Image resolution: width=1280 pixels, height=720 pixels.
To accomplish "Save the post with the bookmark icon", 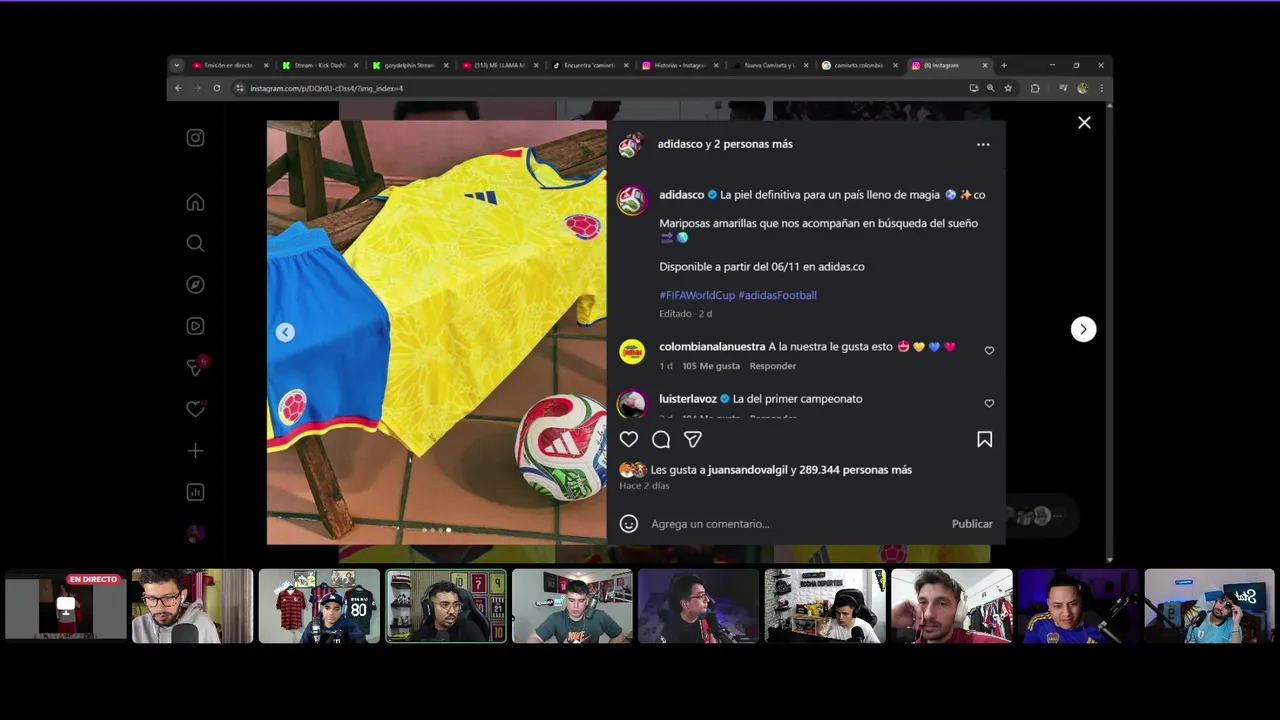I will tap(985, 439).
